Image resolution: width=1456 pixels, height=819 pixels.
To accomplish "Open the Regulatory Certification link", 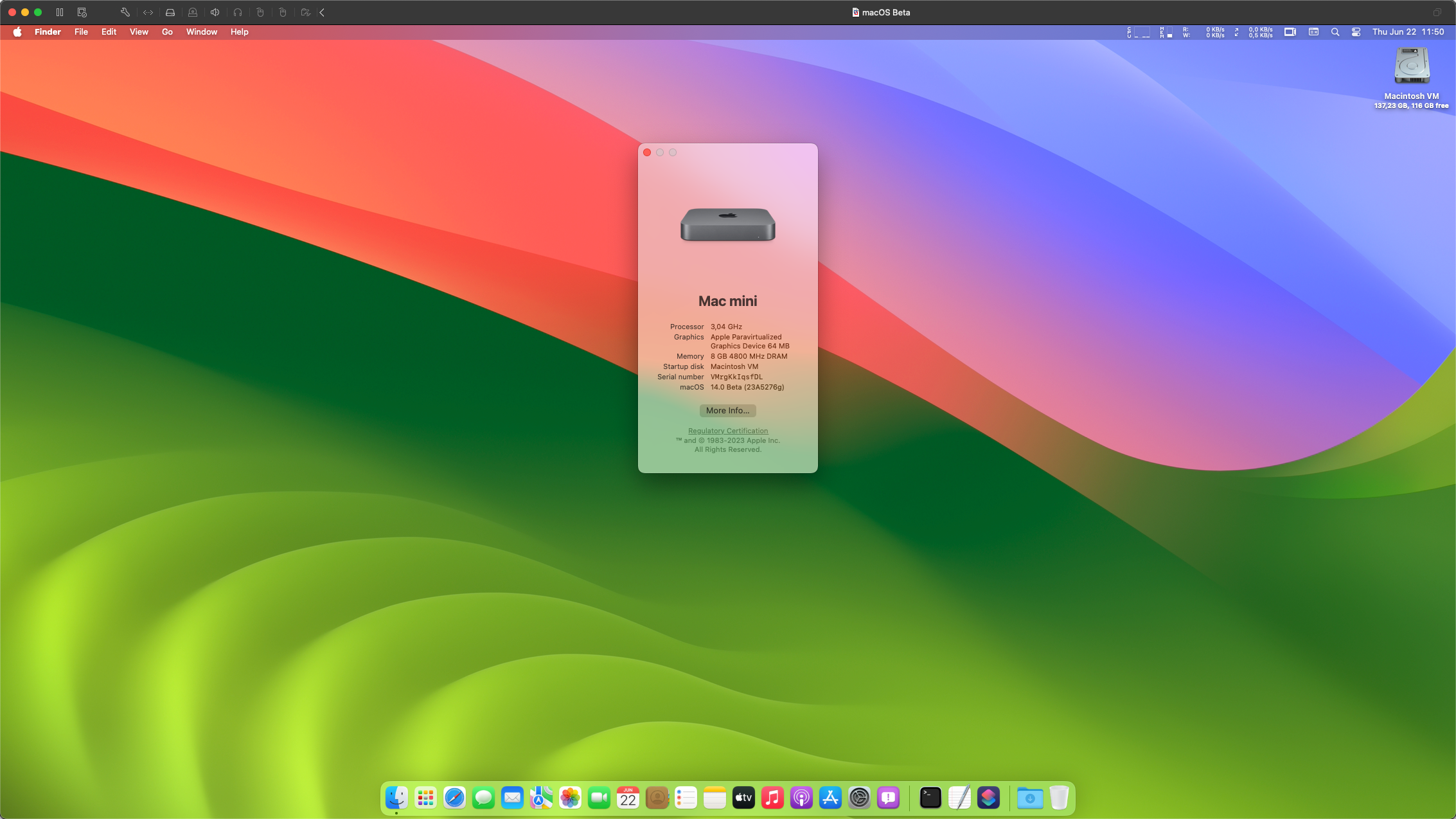I will click(728, 431).
